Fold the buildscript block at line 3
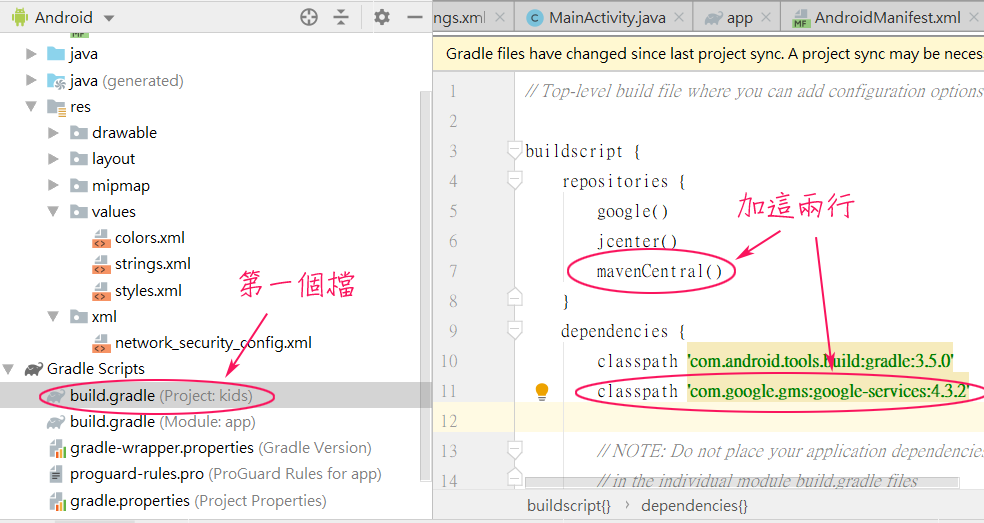Viewport: 984px width, 523px height. pyautogui.click(x=515, y=151)
